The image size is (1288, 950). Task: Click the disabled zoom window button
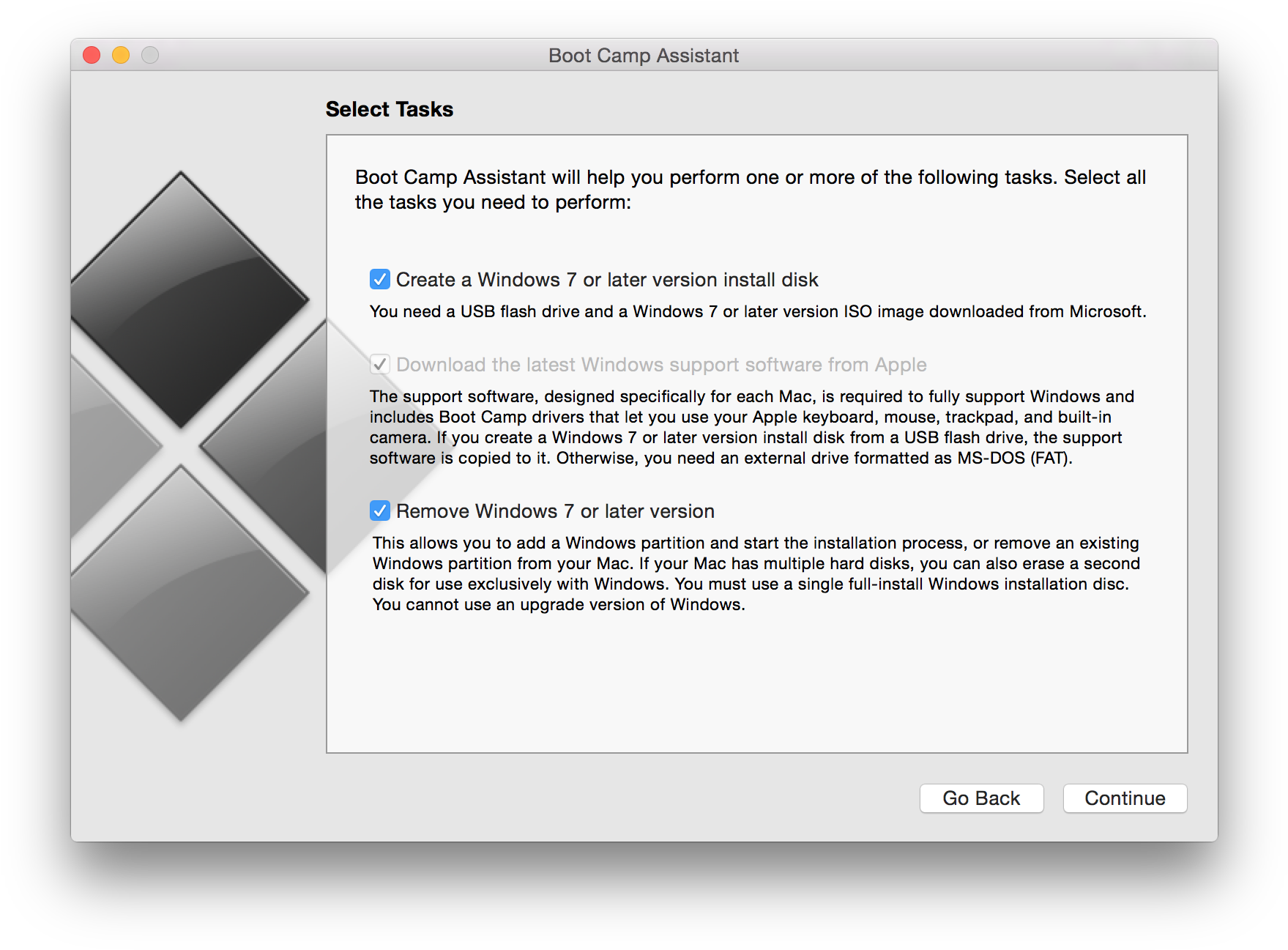tap(150, 55)
